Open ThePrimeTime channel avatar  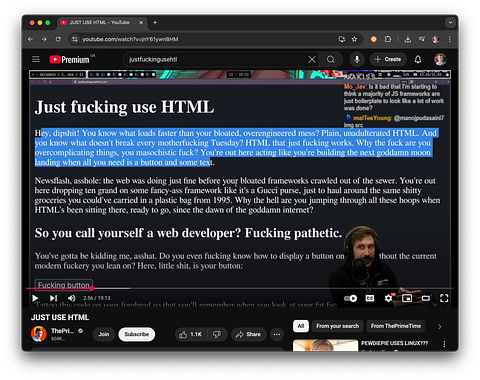click(x=39, y=334)
